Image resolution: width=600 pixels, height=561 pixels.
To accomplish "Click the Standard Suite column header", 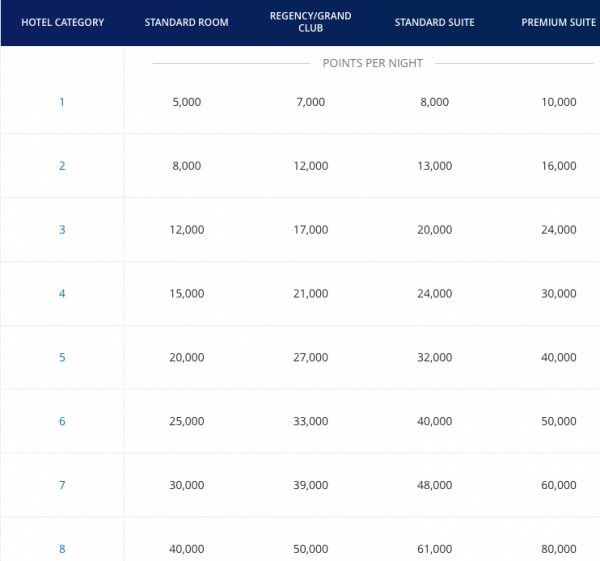I will [434, 22].
